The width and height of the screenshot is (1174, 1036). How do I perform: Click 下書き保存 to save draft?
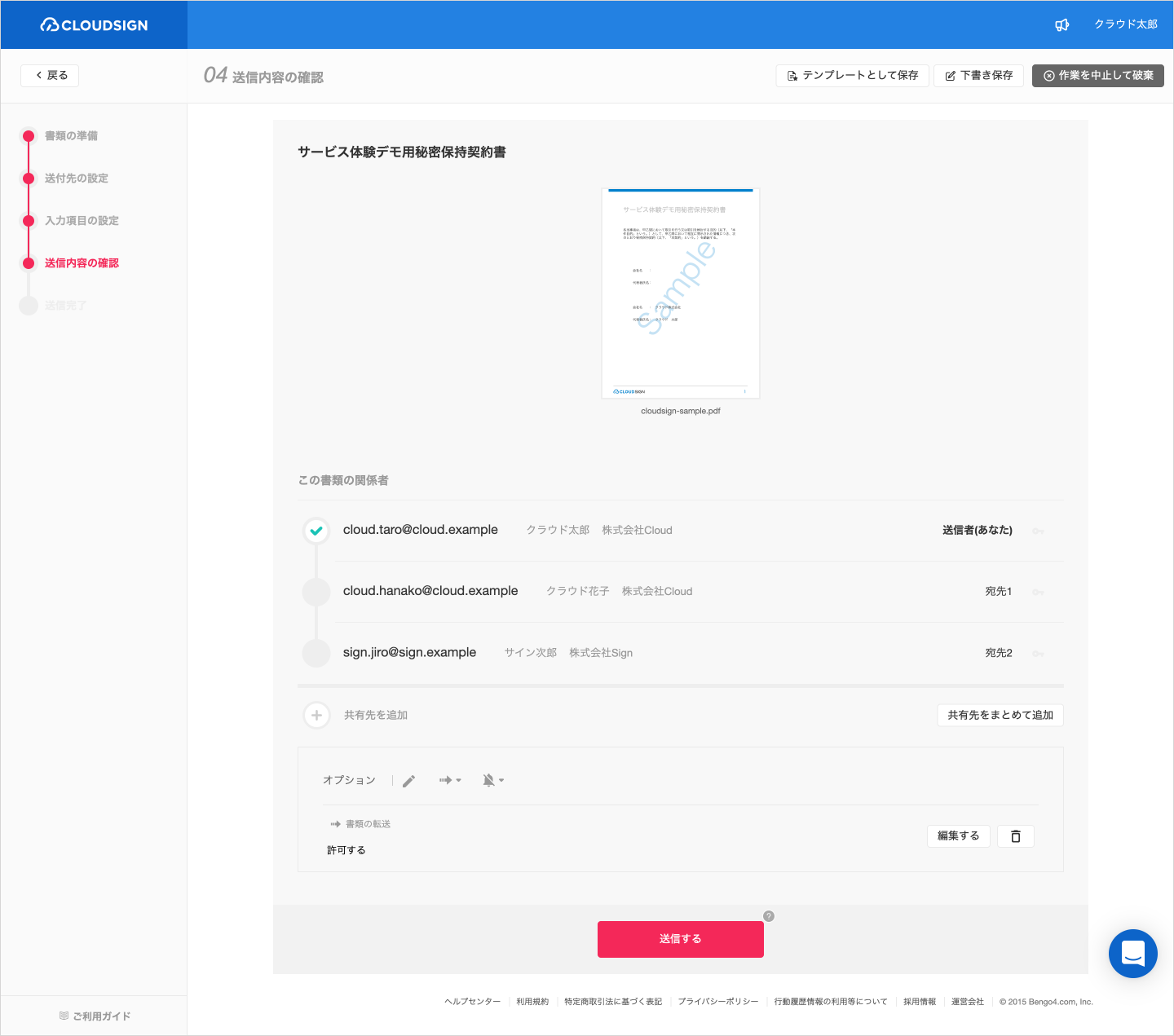(978, 76)
